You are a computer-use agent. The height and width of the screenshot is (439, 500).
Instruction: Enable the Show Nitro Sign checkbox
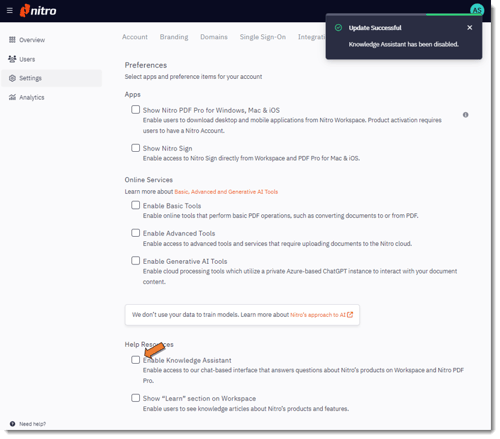[x=135, y=148]
